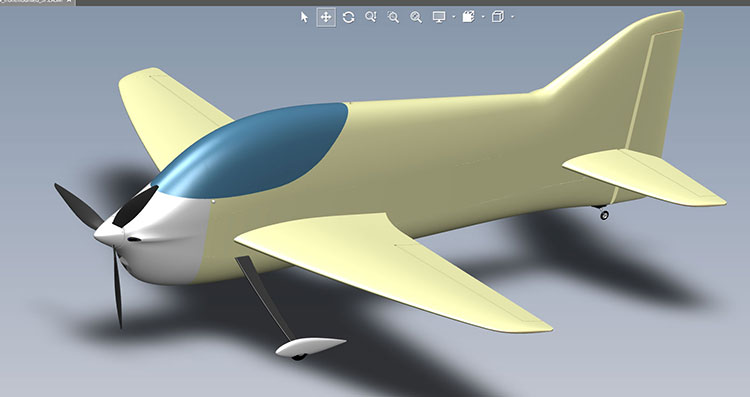Click the front landing gear wheel fairing

click(x=310, y=347)
